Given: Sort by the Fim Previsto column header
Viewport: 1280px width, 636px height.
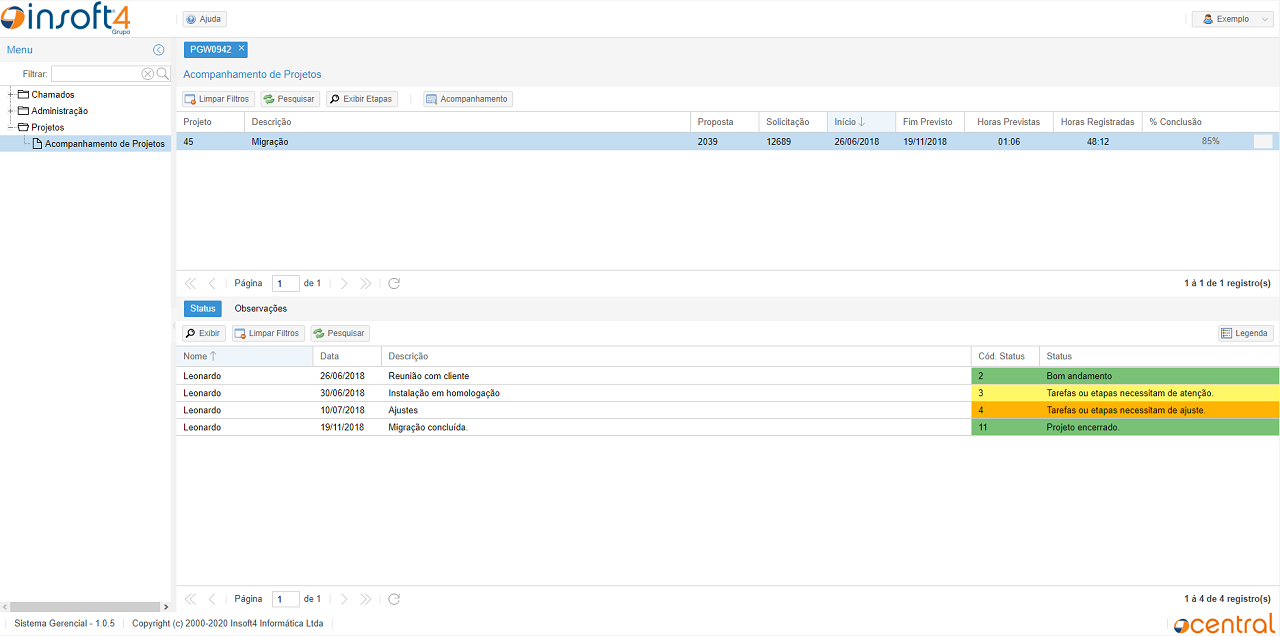Looking at the screenshot, I should click(930, 122).
